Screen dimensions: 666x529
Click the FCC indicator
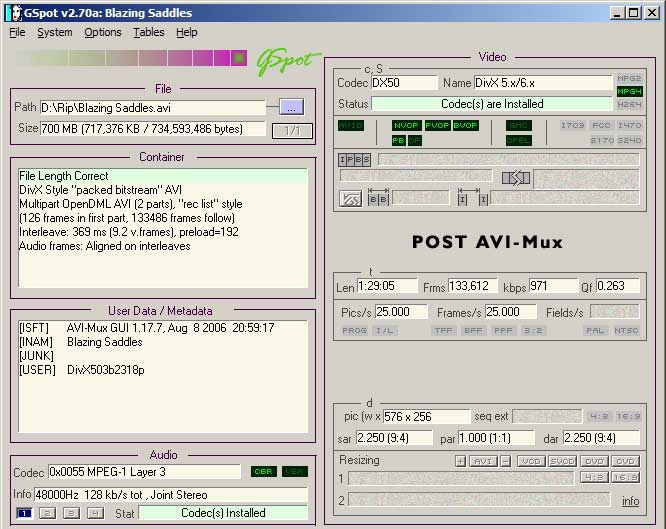click(601, 125)
